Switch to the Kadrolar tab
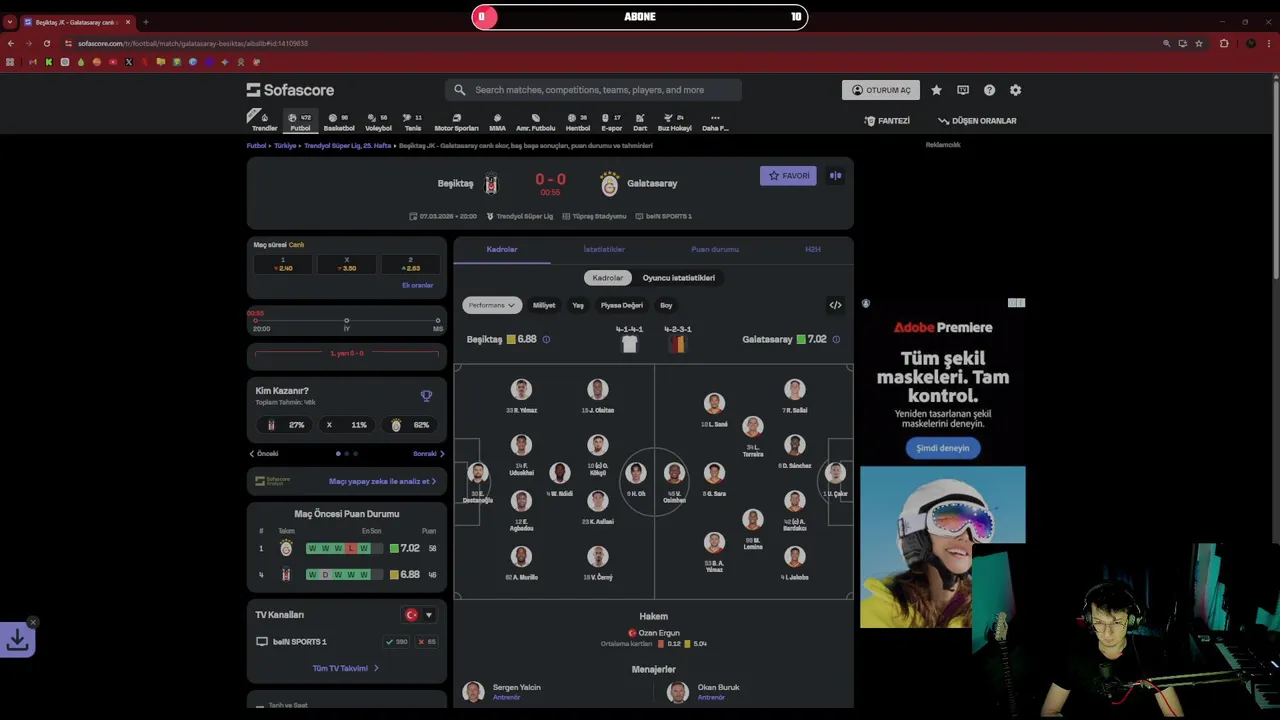This screenshot has width=1280, height=720. [502, 249]
